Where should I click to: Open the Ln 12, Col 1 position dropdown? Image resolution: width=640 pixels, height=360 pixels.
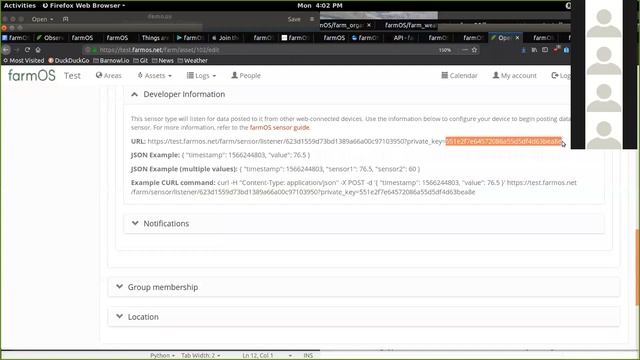pyautogui.click(x=267, y=356)
